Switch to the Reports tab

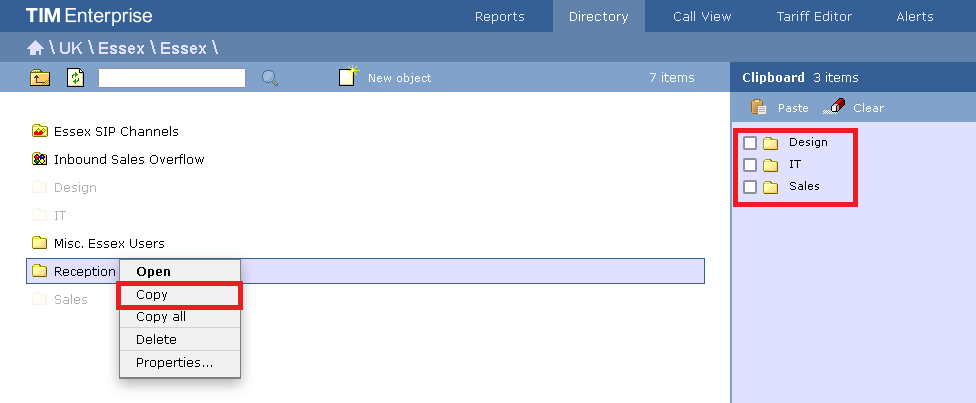[499, 16]
